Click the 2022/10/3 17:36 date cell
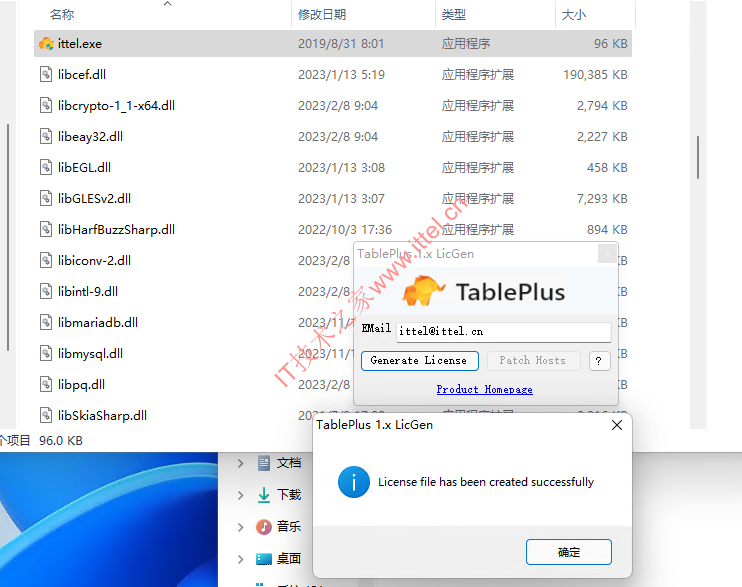Screen dimensions: 742x587 pyautogui.click(x=345, y=230)
